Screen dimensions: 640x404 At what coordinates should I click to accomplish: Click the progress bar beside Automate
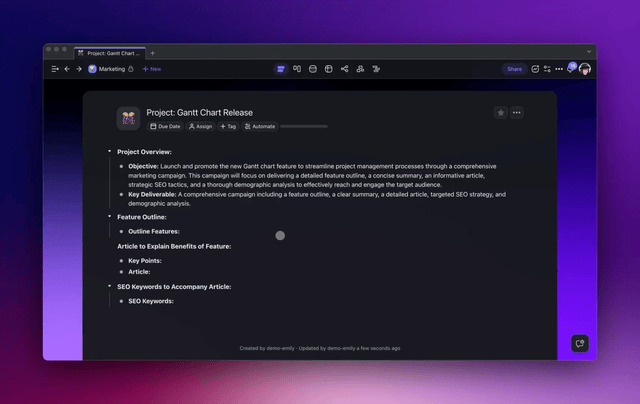click(304, 127)
